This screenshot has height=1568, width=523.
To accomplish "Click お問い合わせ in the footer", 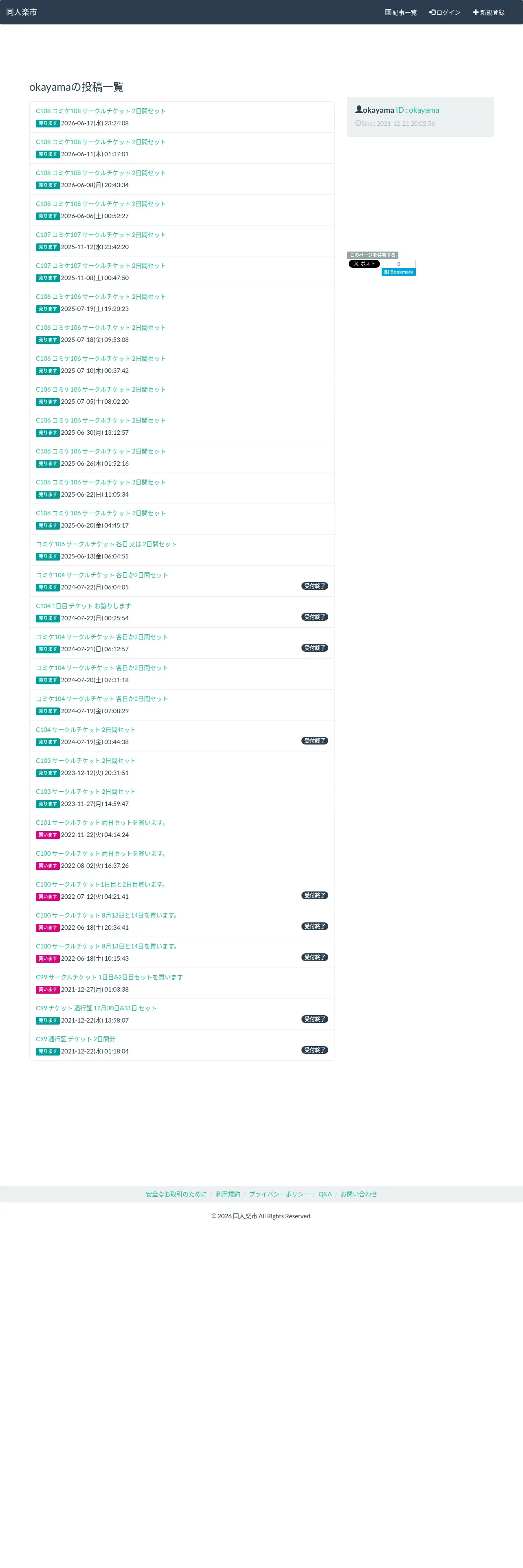I will pos(358,1194).
